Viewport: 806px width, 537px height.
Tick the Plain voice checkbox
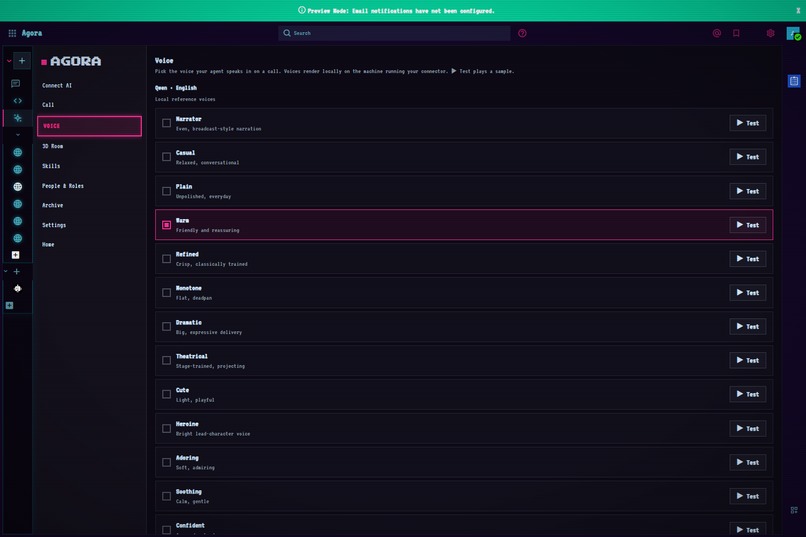point(166,191)
